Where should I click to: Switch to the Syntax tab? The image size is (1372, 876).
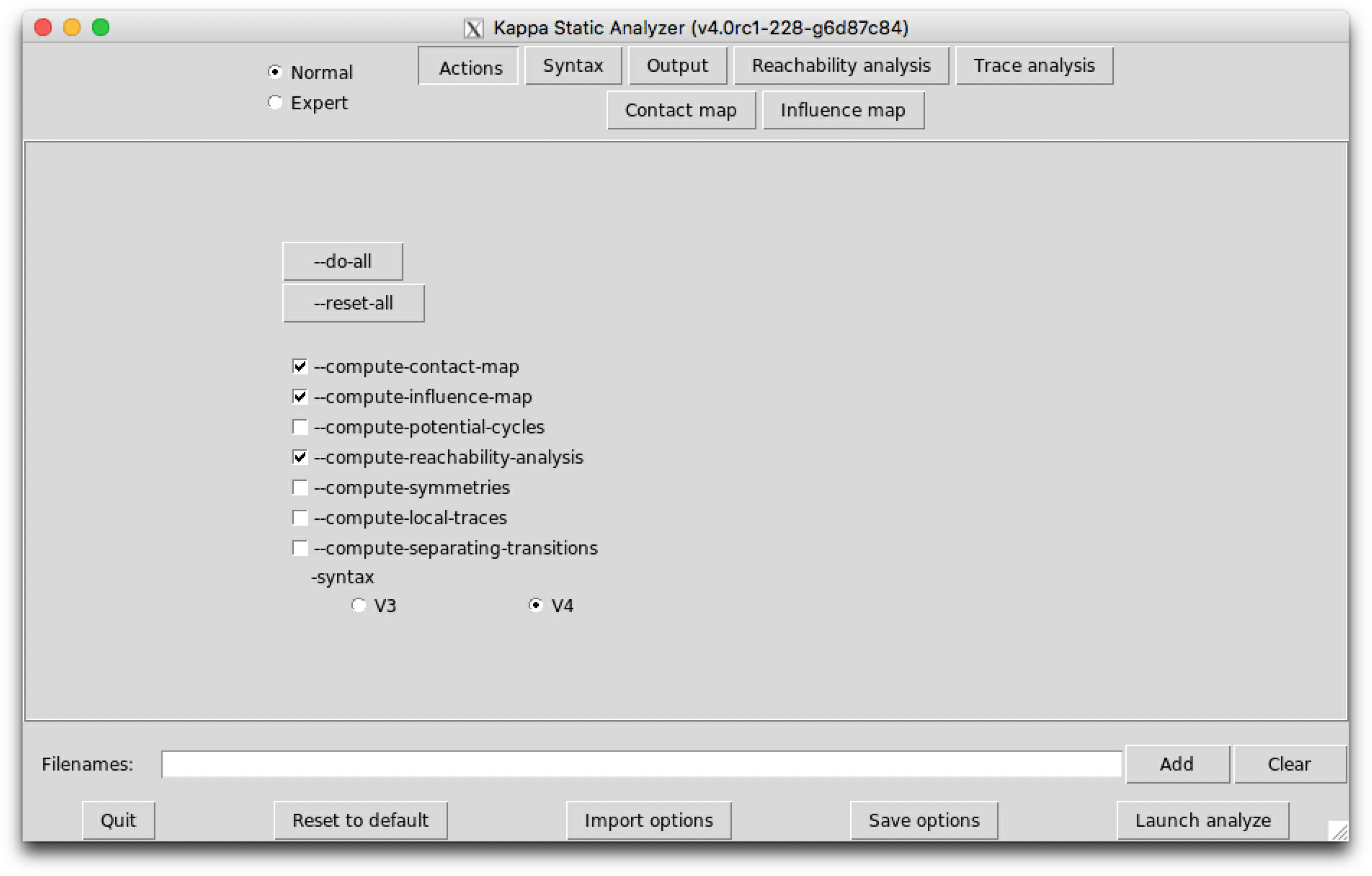[573, 66]
